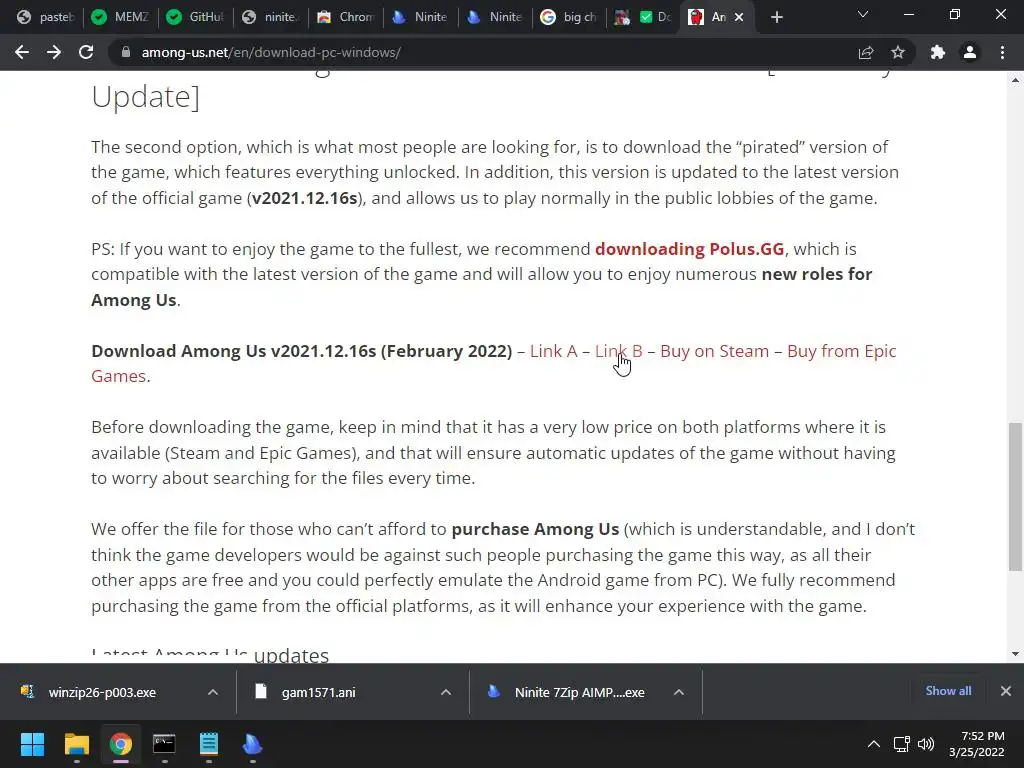This screenshot has height=768, width=1024.
Task: Switch to the ninite tab with globe icon
Action: tap(271, 18)
